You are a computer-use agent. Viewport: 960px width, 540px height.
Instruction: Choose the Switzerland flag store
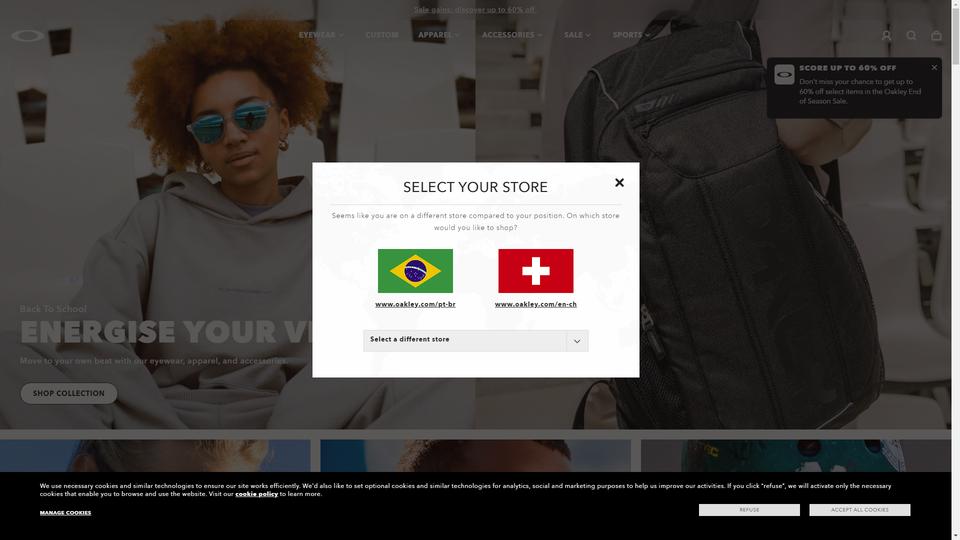(x=536, y=271)
